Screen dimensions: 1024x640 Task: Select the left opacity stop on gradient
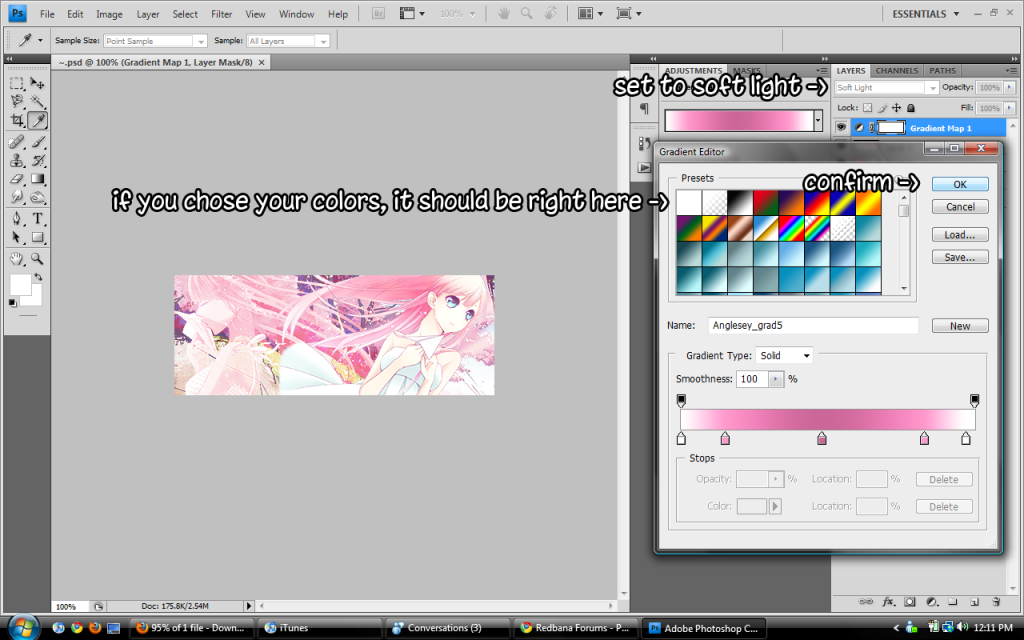pyautogui.click(x=681, y=400)
